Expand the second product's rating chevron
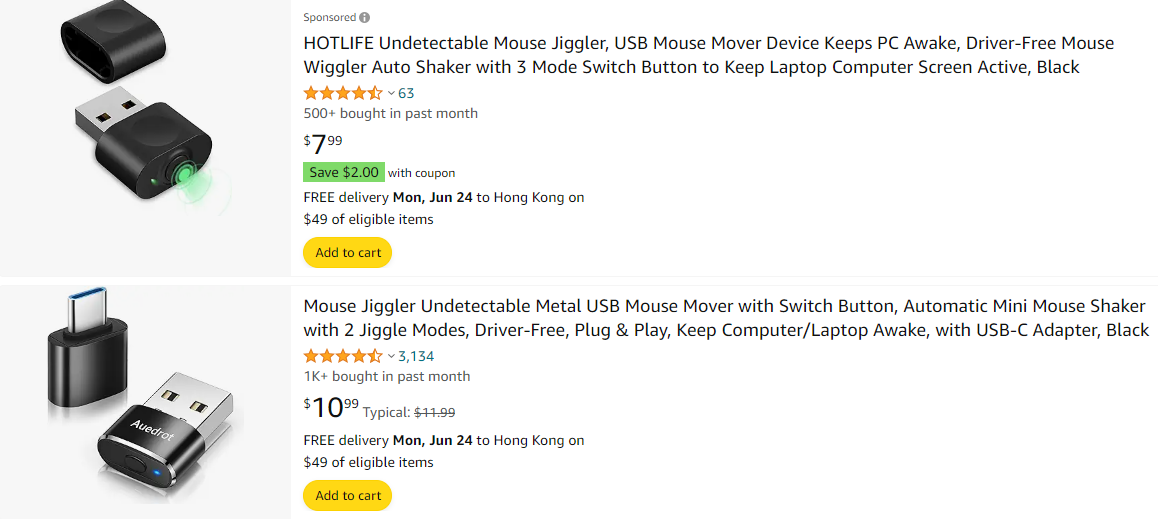This screenshot has width=1158, height=519. click(391, 356)
